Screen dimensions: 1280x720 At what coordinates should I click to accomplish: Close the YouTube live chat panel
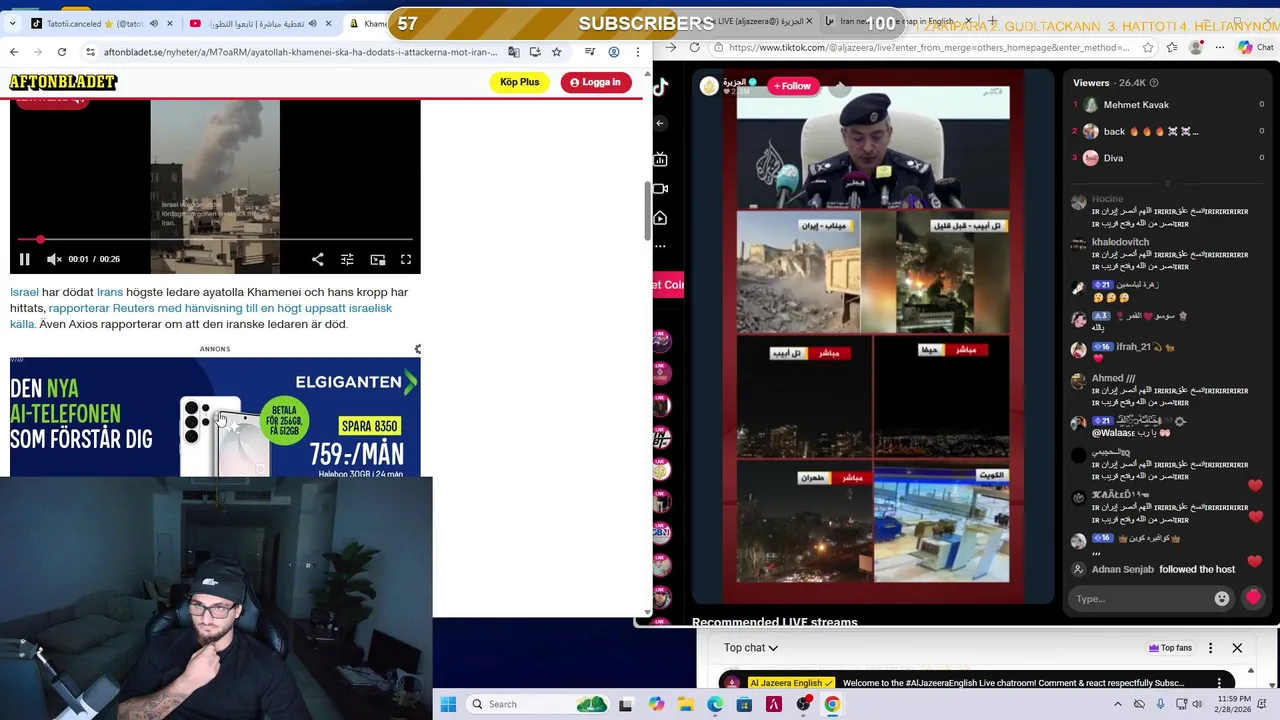click(x=1237, y=648)
